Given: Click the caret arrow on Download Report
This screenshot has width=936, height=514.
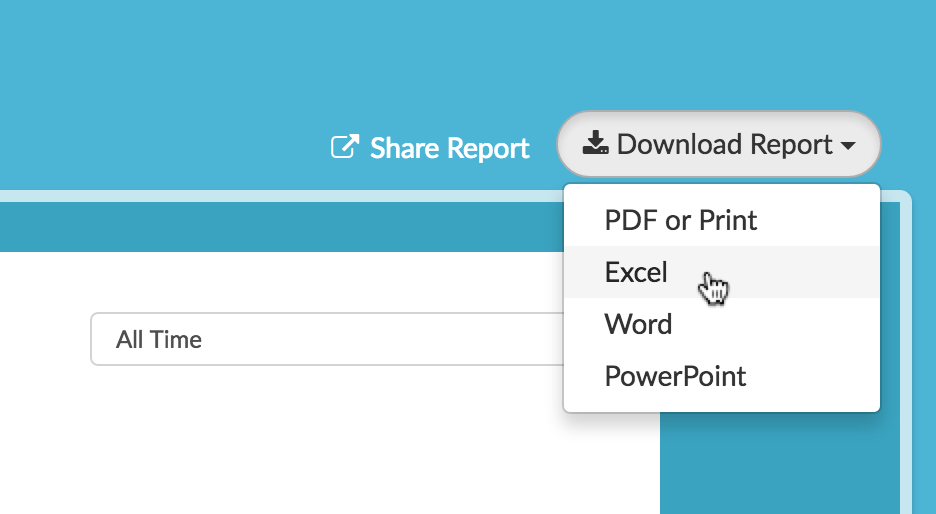Looking at the screenshot, I should pyautogui.click(x=848, y=146).
